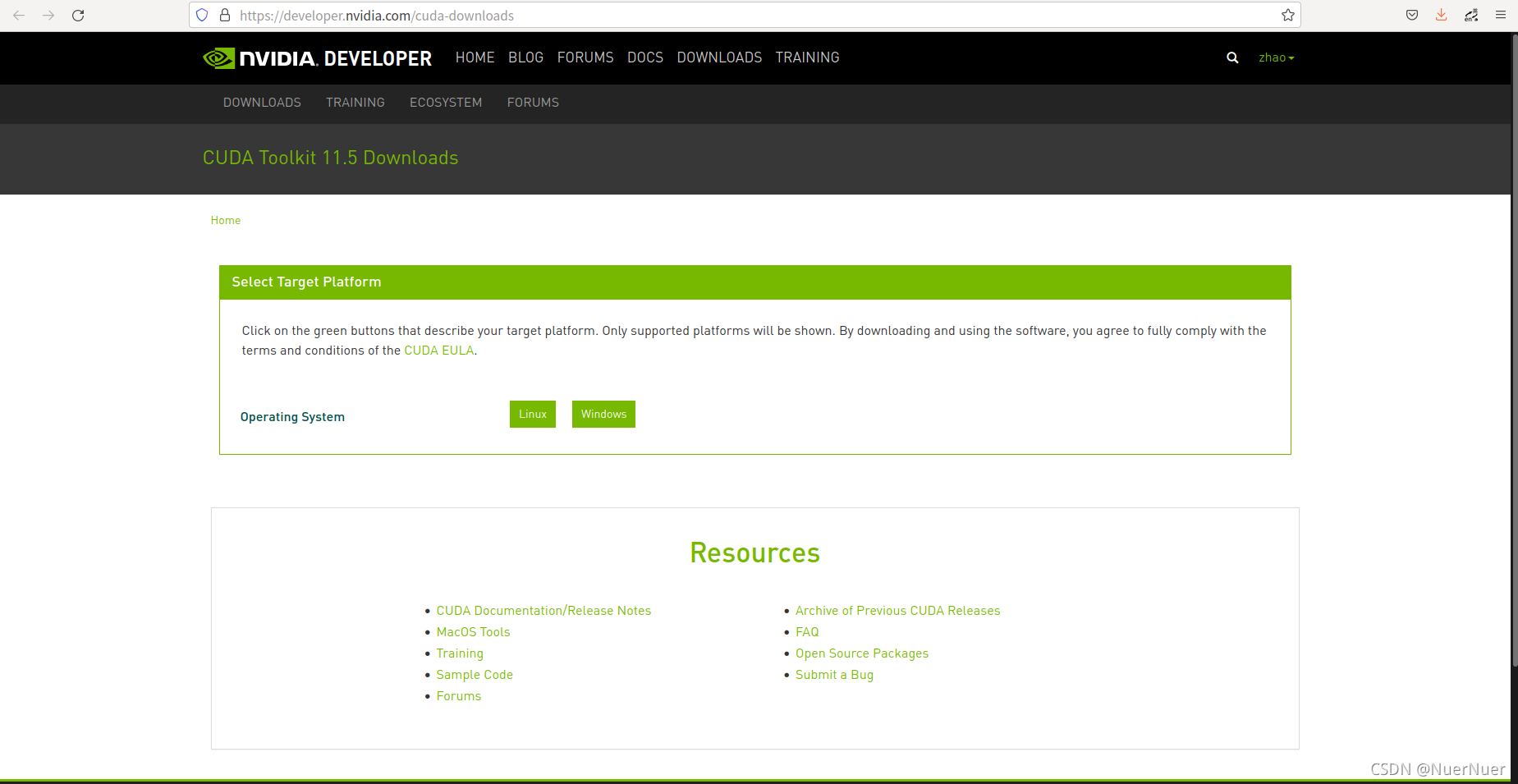Open DOWNLOADS in top black navigation bar
The width and height of the screenshot is (1518, 784).
pyautogui.click(x=719, y=57)
